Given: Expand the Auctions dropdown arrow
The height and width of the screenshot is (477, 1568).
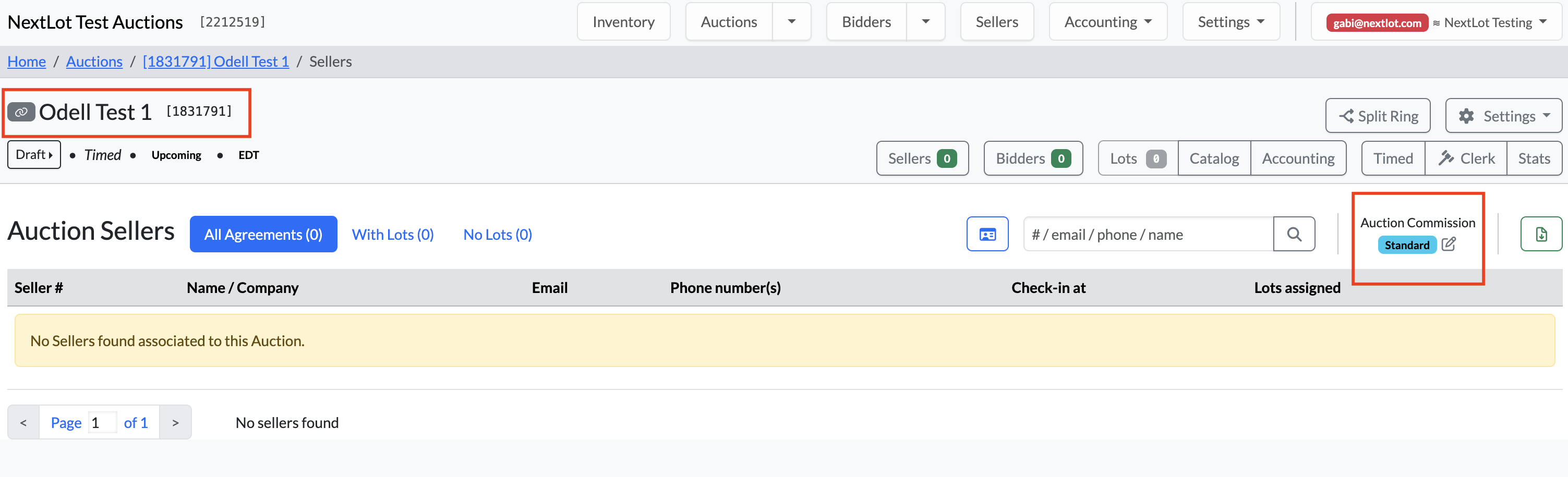Looking at the screenshot, I should (x=791, y=22).
